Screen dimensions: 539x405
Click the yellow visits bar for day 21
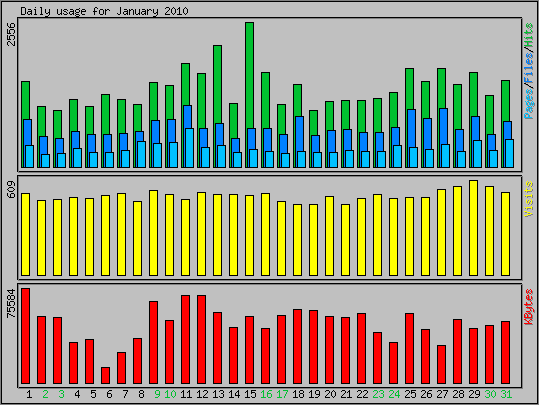point(345,240)
